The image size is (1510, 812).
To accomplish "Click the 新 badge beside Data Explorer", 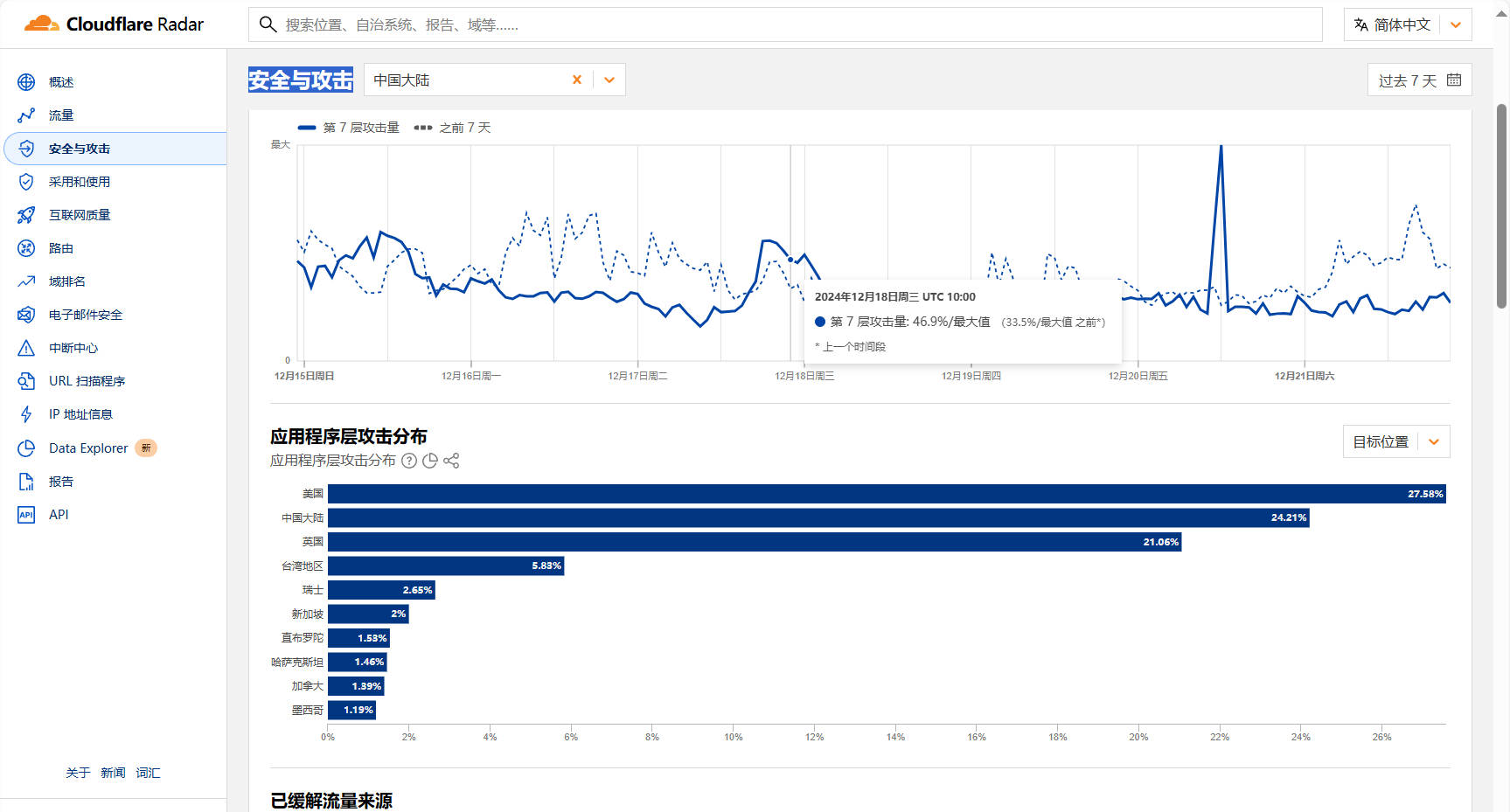I will click(146, 448).
